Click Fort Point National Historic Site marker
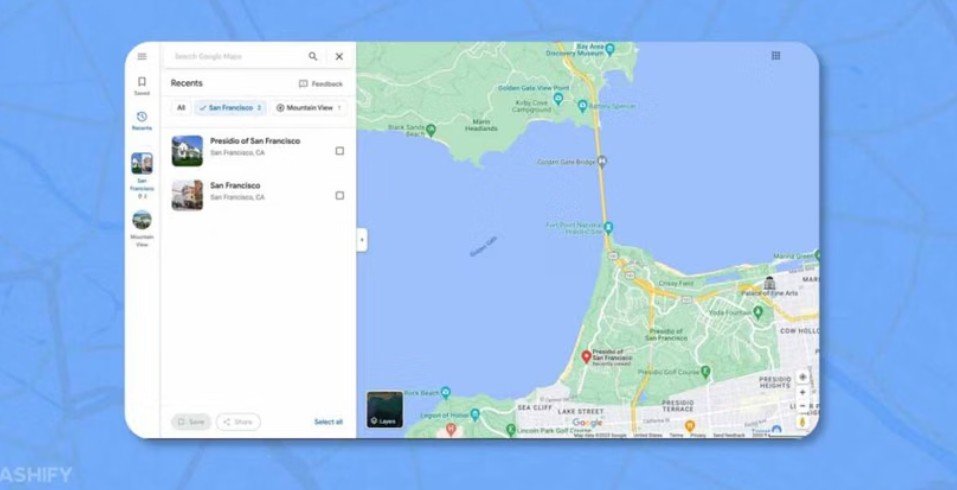 pyautogui.click(x=608, y=228)
